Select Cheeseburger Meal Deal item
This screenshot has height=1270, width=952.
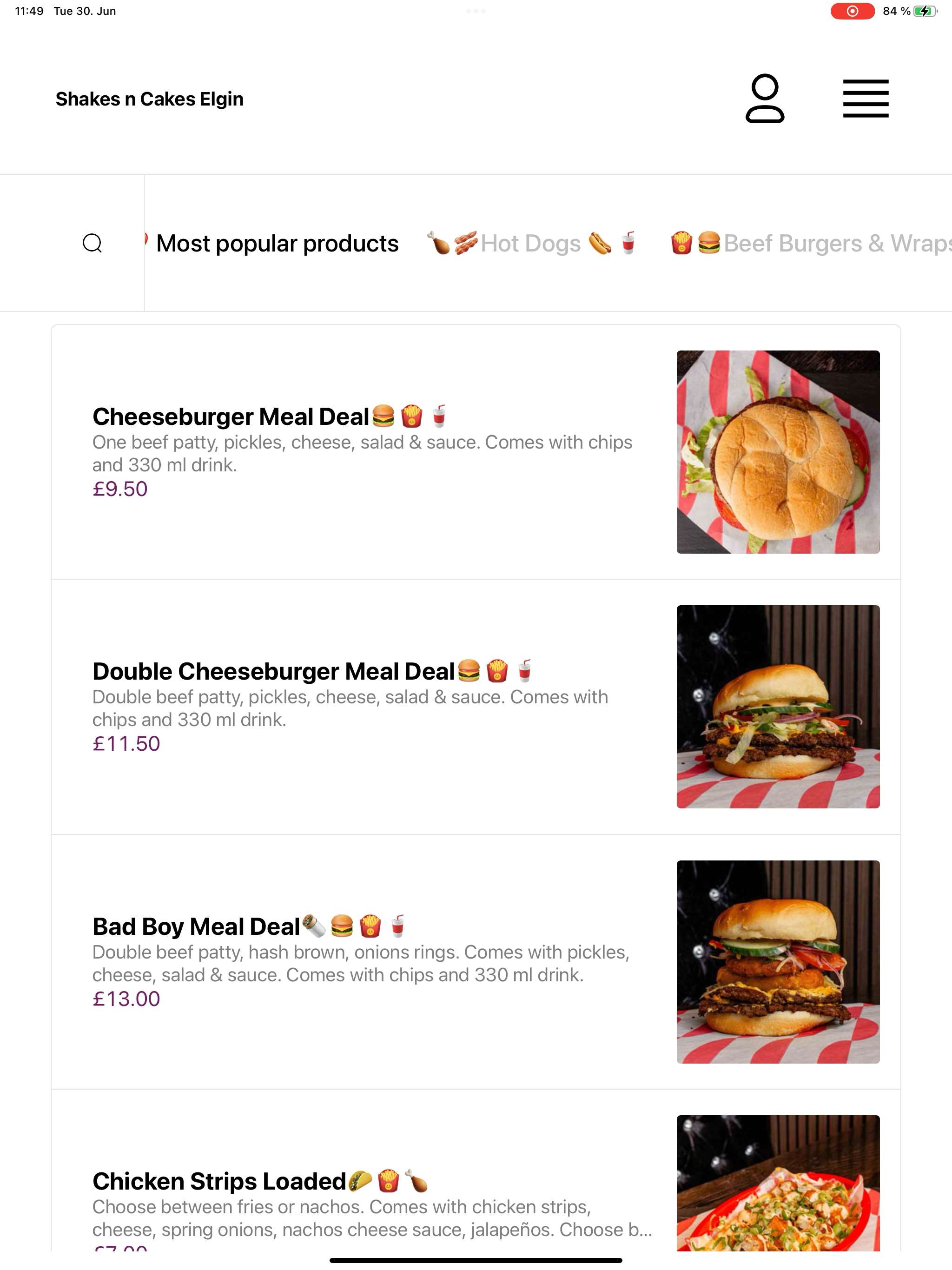[x=476, y=452]
